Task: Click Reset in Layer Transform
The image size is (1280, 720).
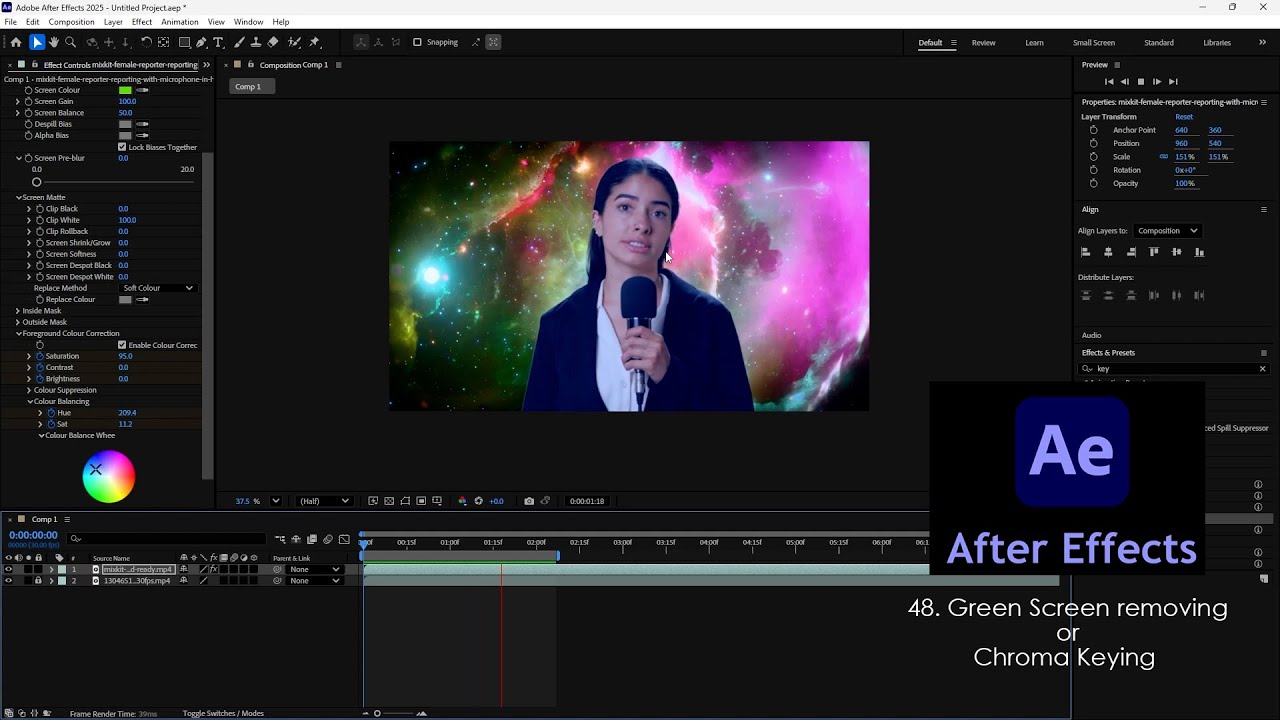Action: [1184, 117]
